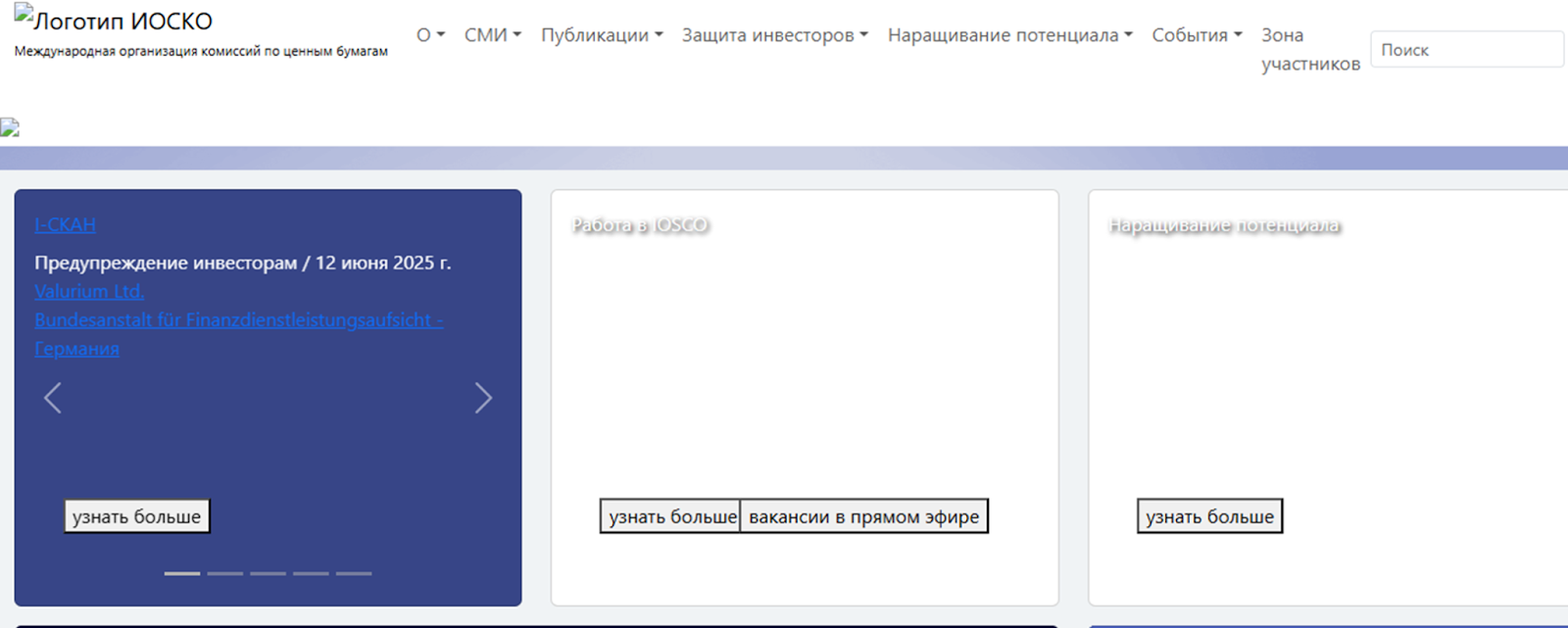1568x628 pixels.
Task: Click узнать больше in I-СКАН card
Action: pyautogui.click(x=137, y=516)
